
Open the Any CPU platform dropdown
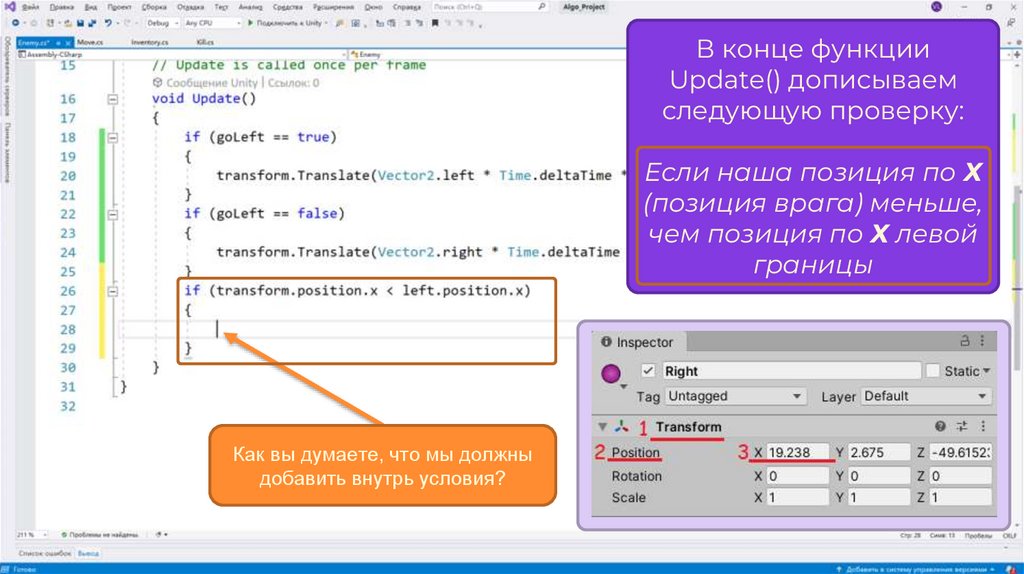212,23
